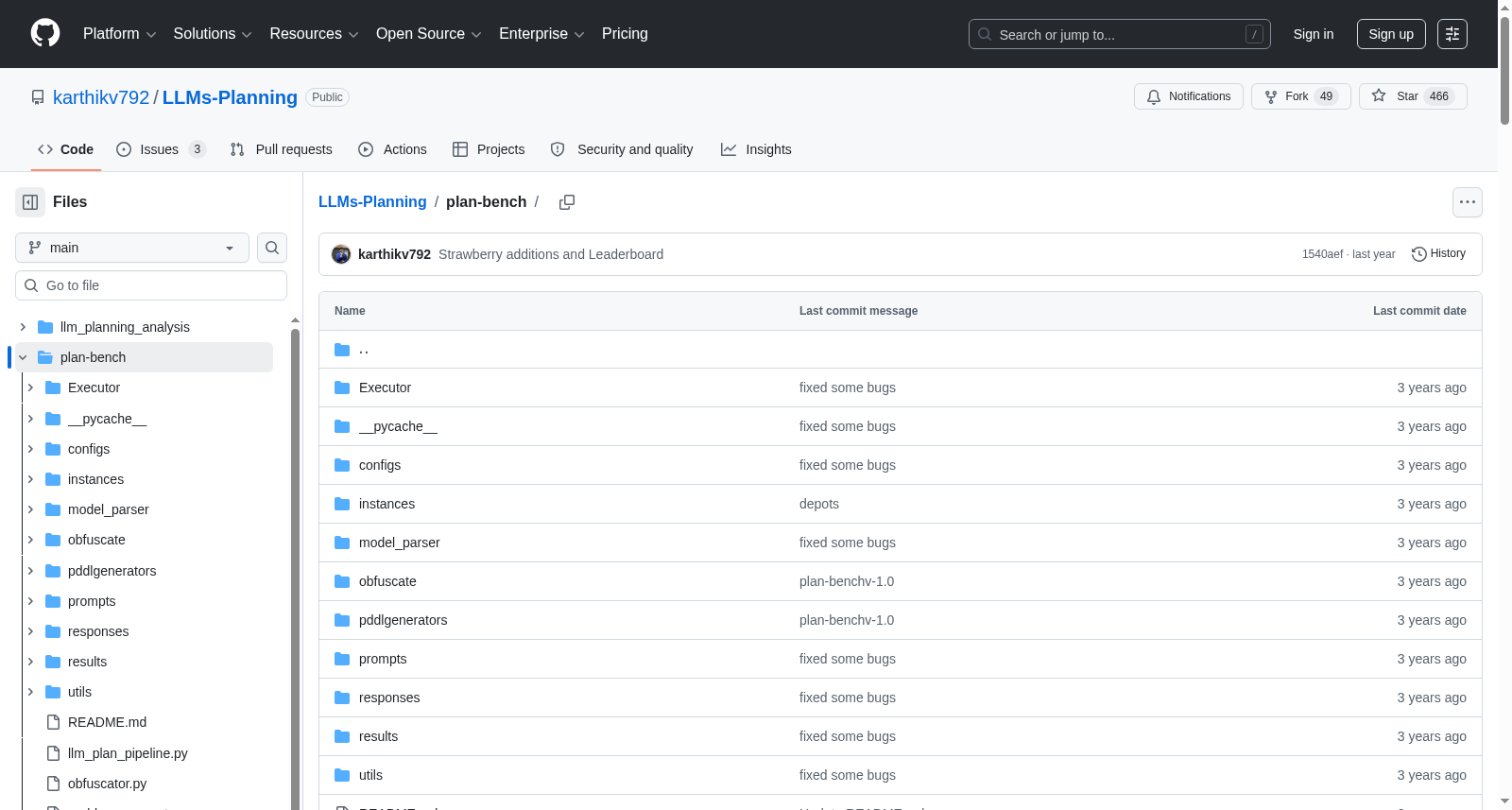Open the Enterprise dropdown menu

point(541,34)
